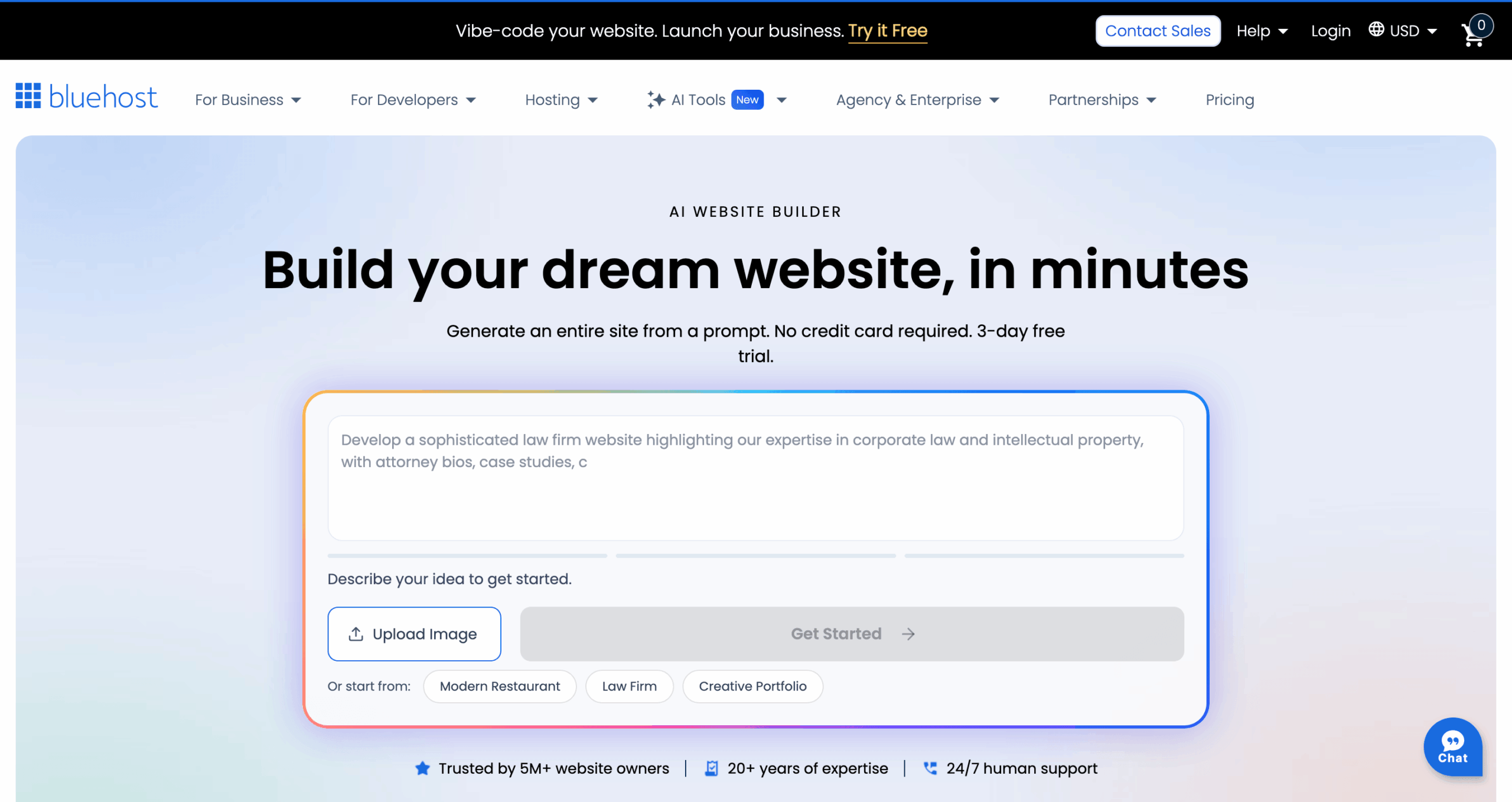This screenshot has width=1512, height=802.
Task: Click the 'Generate an entire site' subtitle
Action: click(755, 343)
